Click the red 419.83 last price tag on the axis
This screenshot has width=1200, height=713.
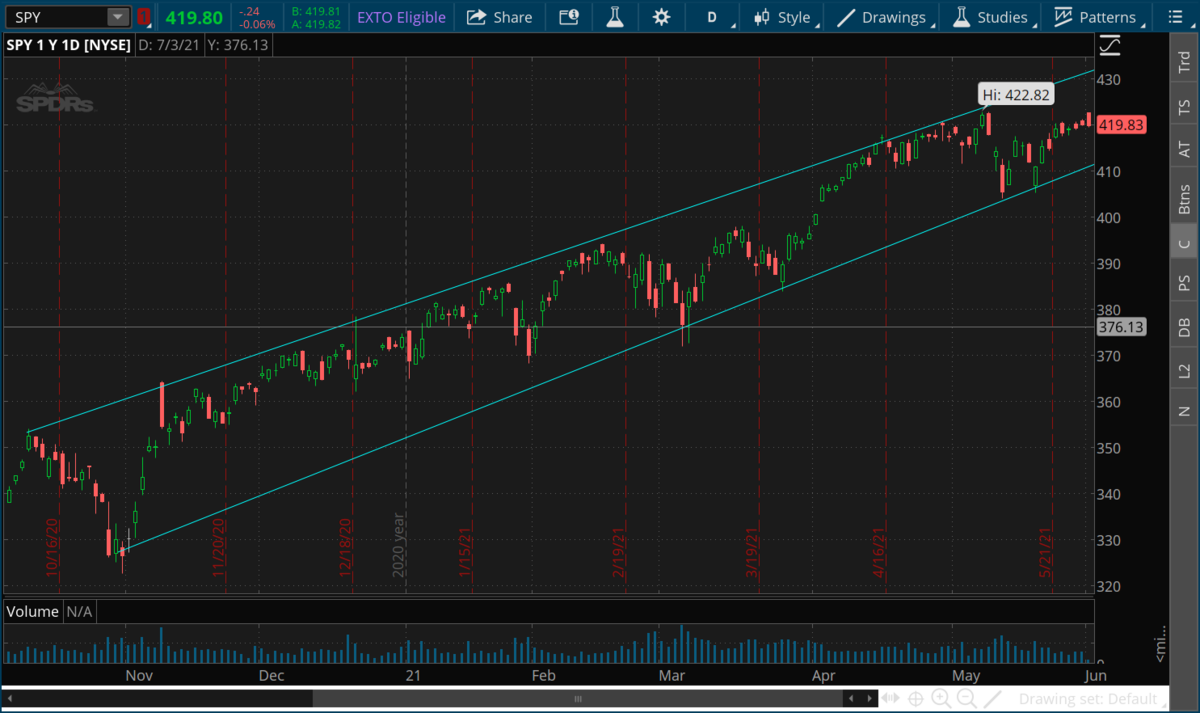(1120, 125)
